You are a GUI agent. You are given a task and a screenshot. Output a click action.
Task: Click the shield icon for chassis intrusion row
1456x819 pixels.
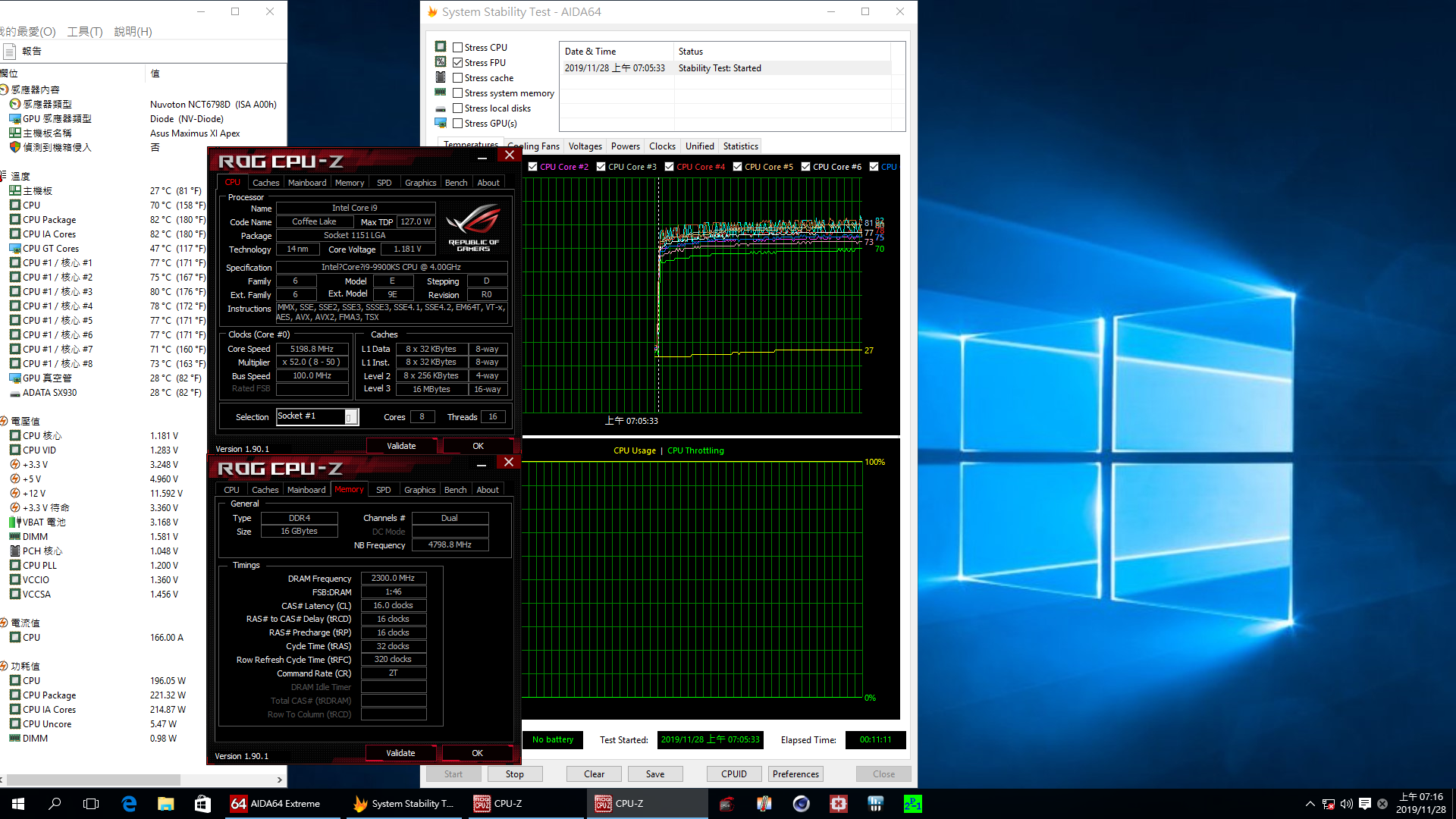pyautogui.click(x=14, y=147)
